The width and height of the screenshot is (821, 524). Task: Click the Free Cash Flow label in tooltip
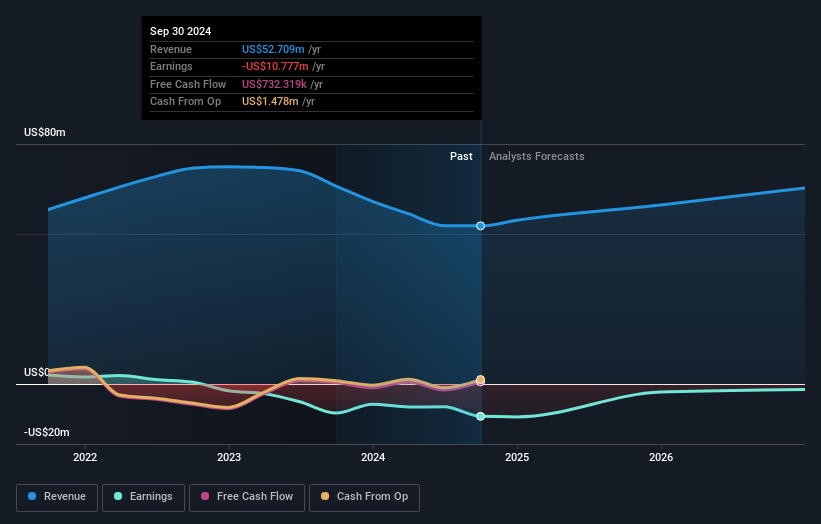(188, 84)
